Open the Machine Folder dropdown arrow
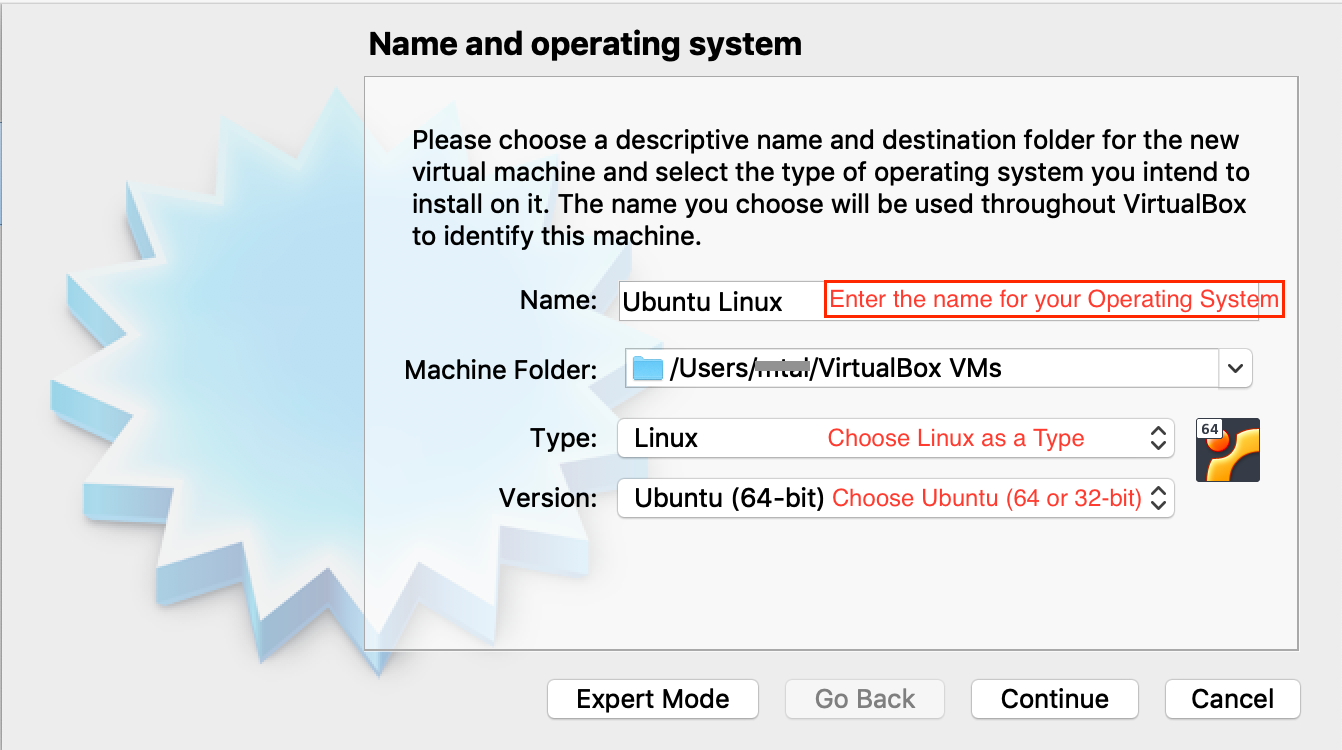 tap(1237, 368)
